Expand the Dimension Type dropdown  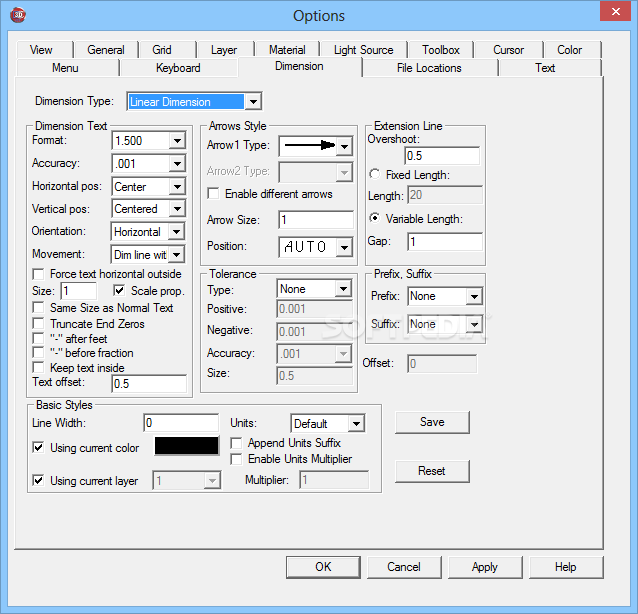(253, 102)
